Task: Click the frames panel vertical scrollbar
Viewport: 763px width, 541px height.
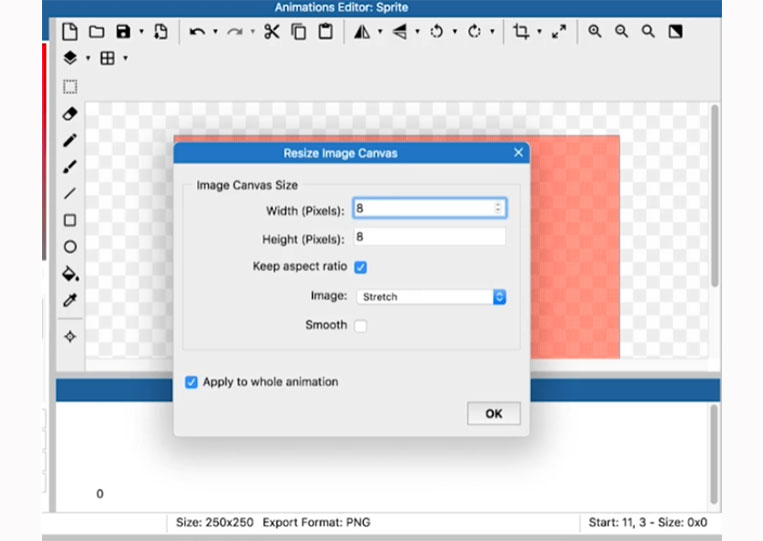Action: (714, 454)
